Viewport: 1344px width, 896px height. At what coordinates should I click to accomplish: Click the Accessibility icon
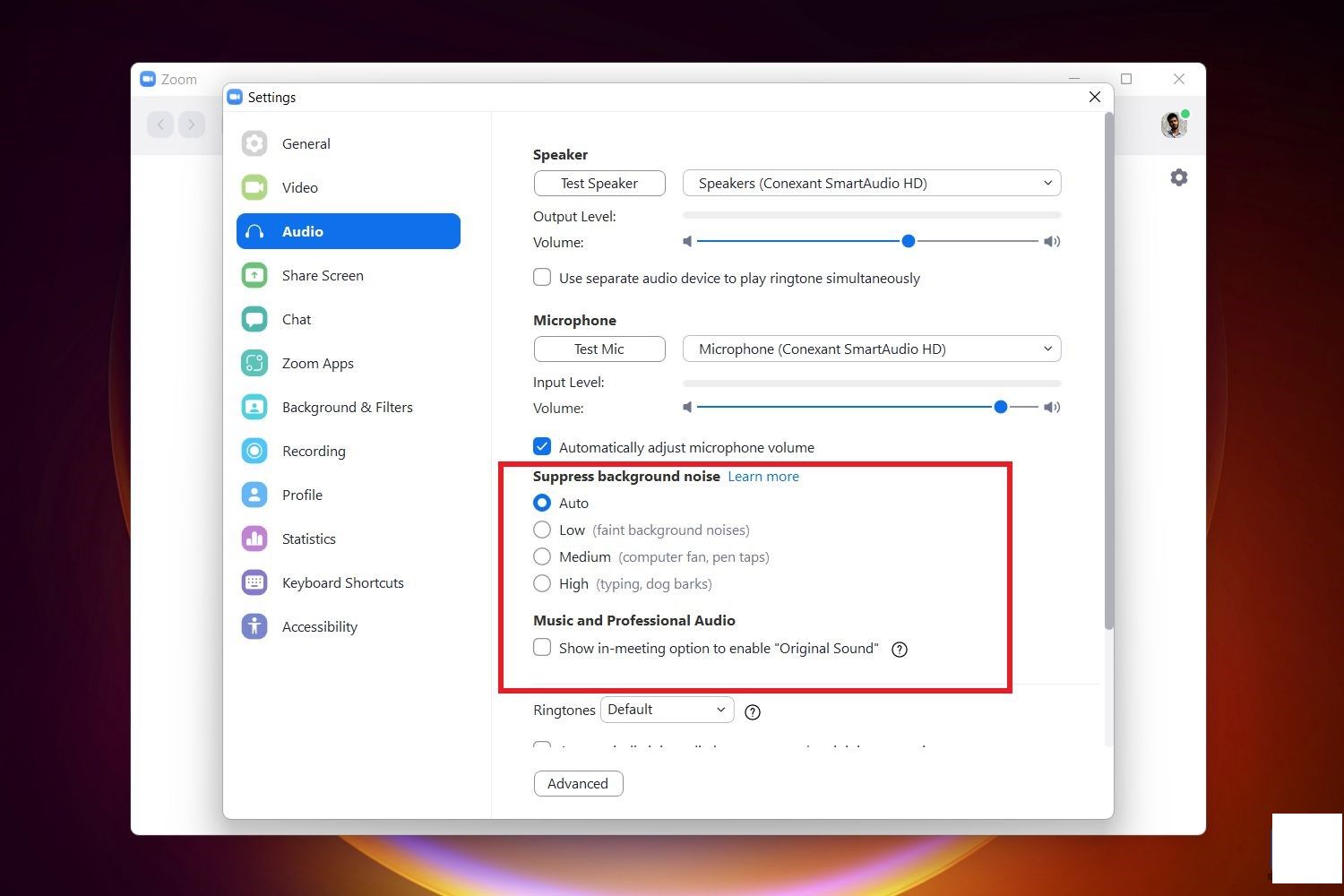[x=254, y=626]
